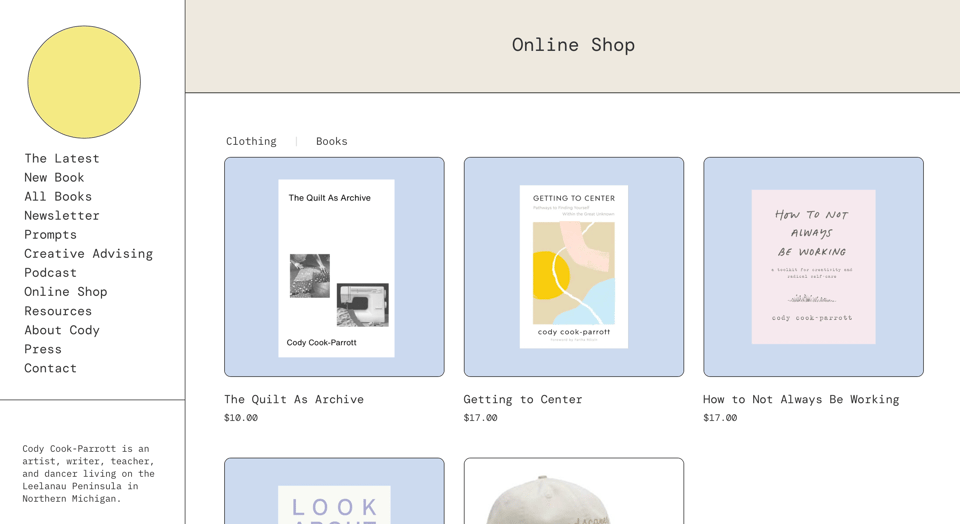Open All Books in sidebar
The image size is (960, 524).
[x=58, y=196]
